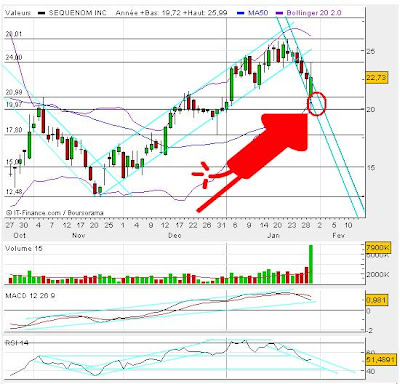The height and width of the screenshot is (384, 400).
Task: Click the Dec month label on time axis
Action: coord(175,235)
